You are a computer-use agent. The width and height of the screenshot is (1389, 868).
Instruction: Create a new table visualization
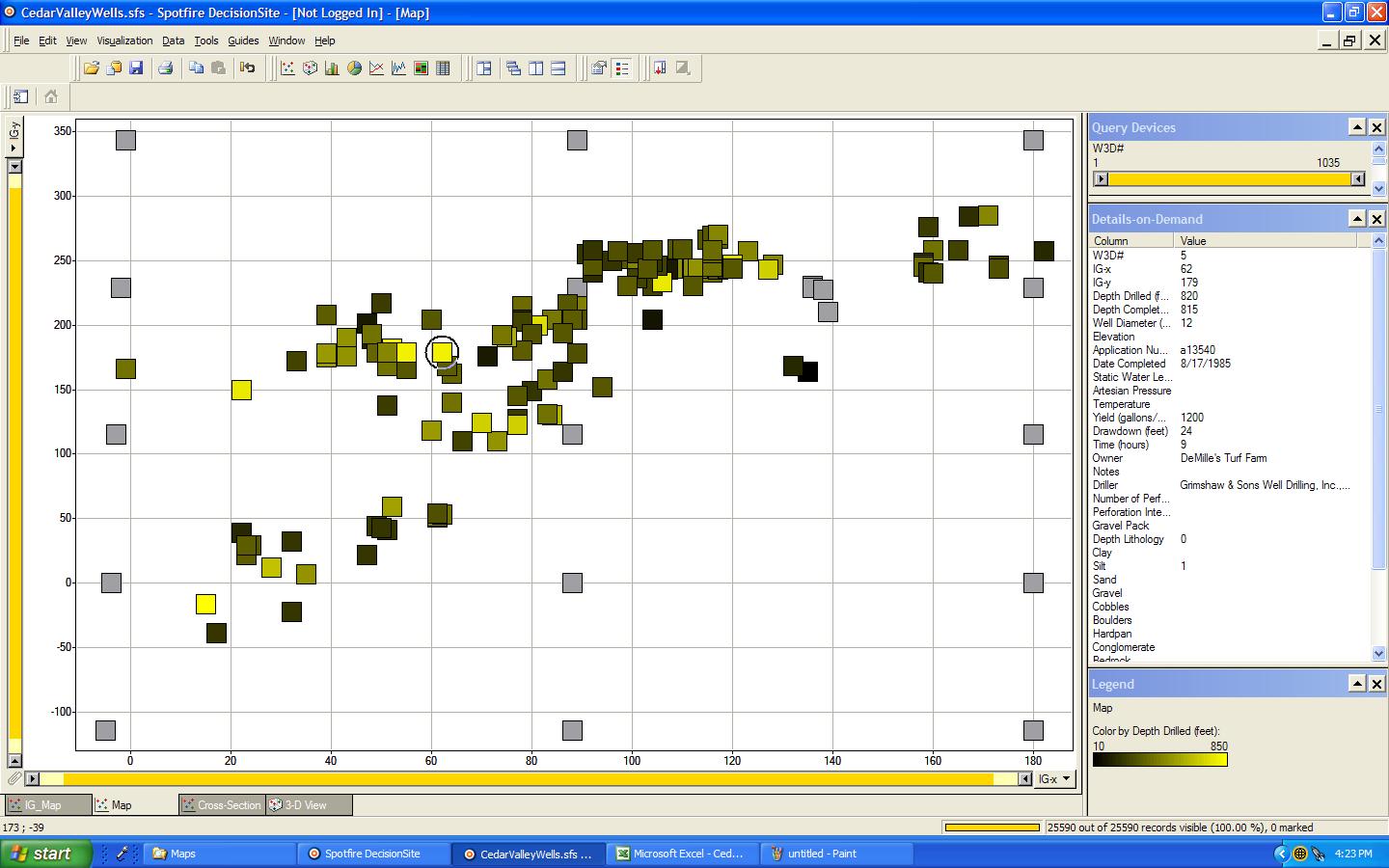(443, 68)
